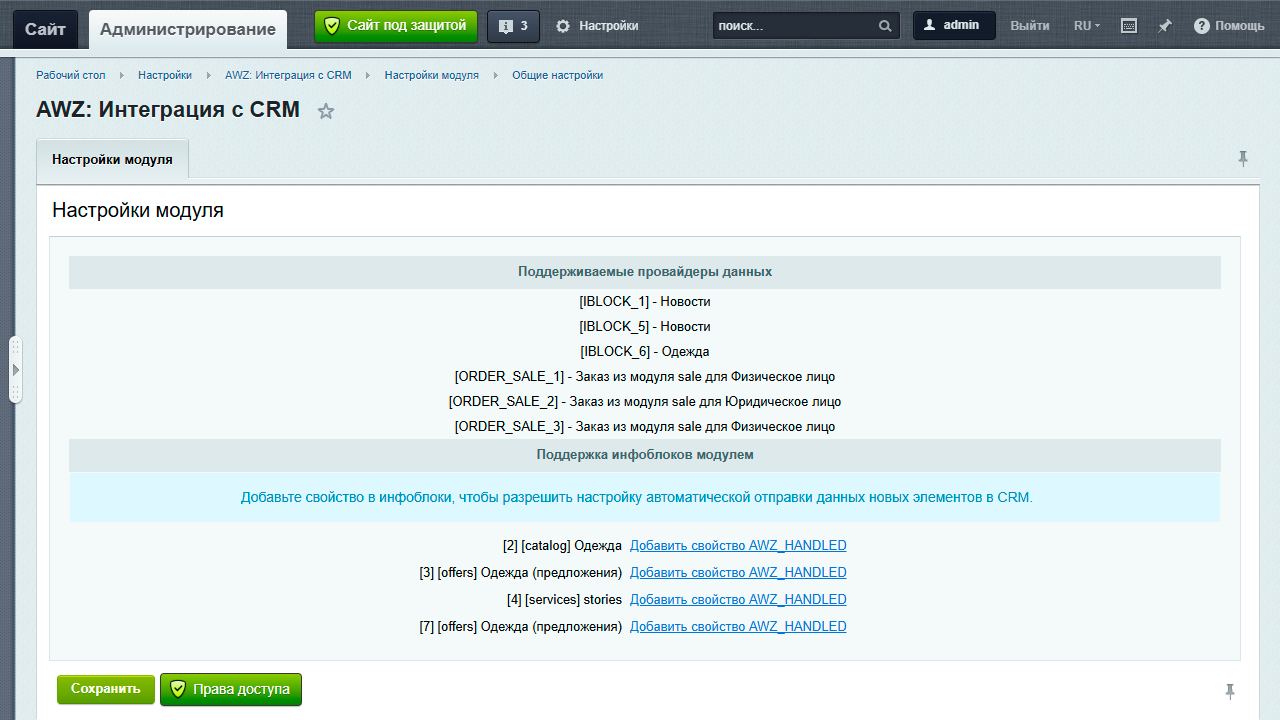Screen dimensions: 1280x720
Task: Open the panel icon next to RU
Action: click(1129, 26)
